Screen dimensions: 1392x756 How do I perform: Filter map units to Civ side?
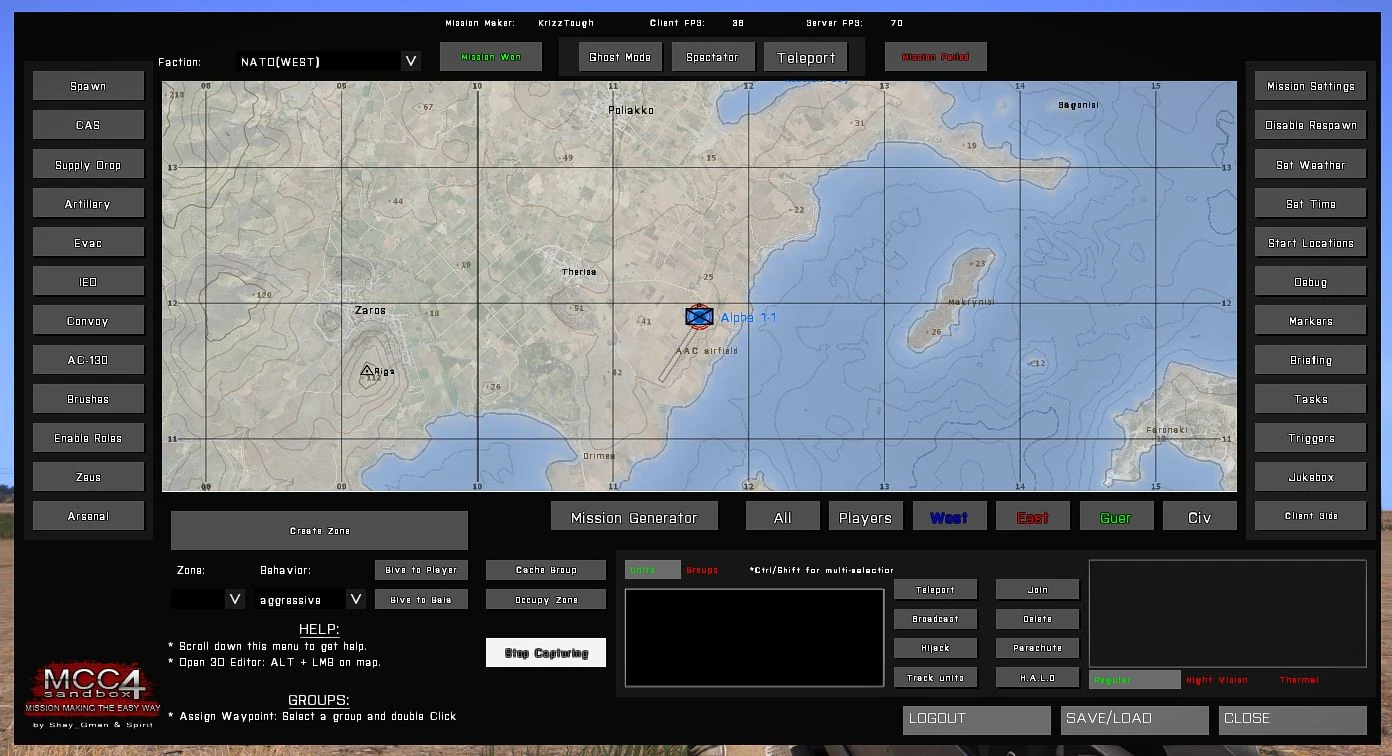(x=1200, y=517)
